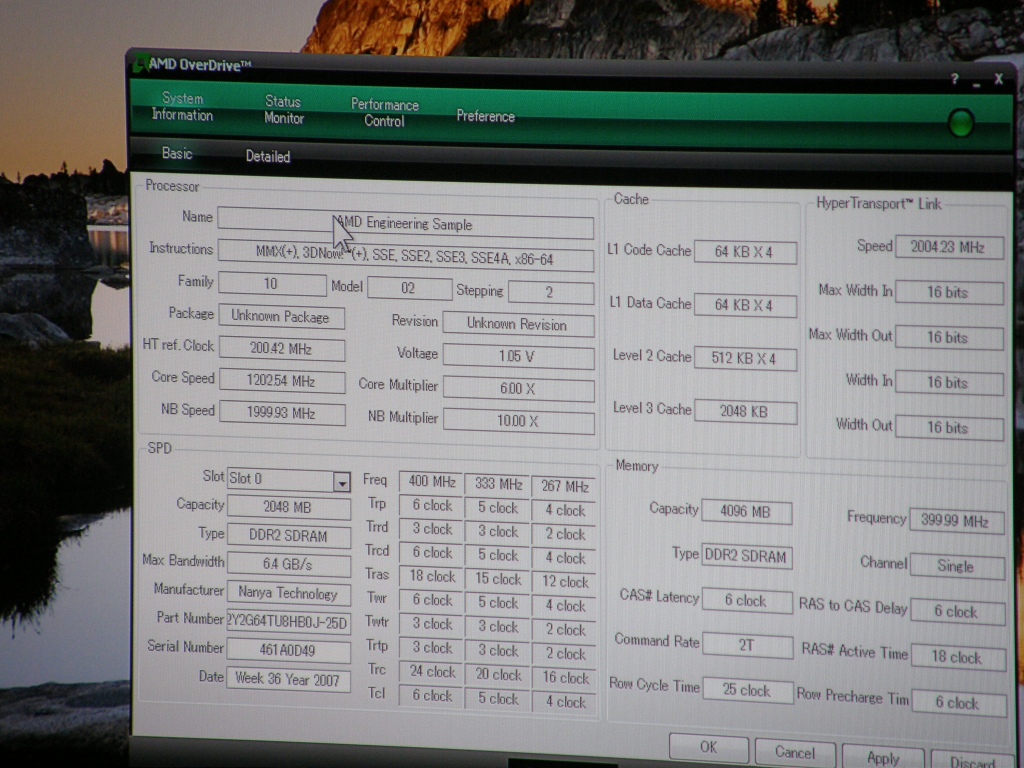Minimize the AMD OverDrive window
This screenshot has width=1024, height=768.
[976, 84]
